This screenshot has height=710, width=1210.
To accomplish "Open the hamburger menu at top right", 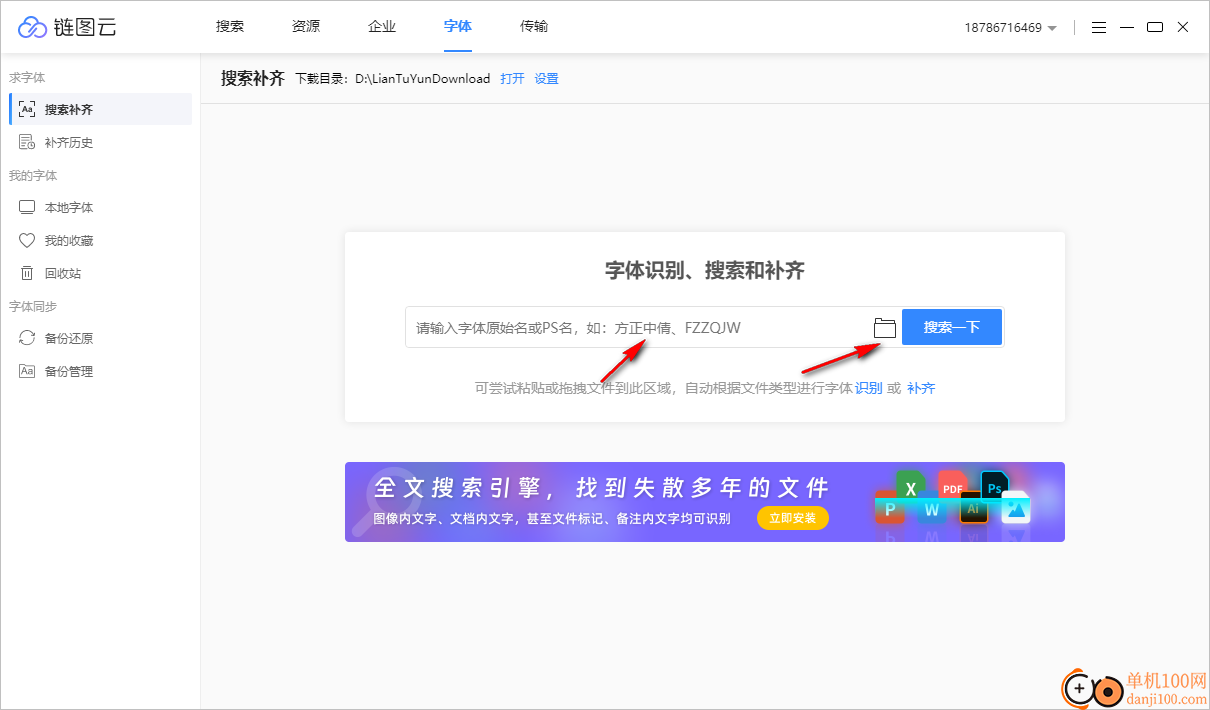I will coord(1098,27).
